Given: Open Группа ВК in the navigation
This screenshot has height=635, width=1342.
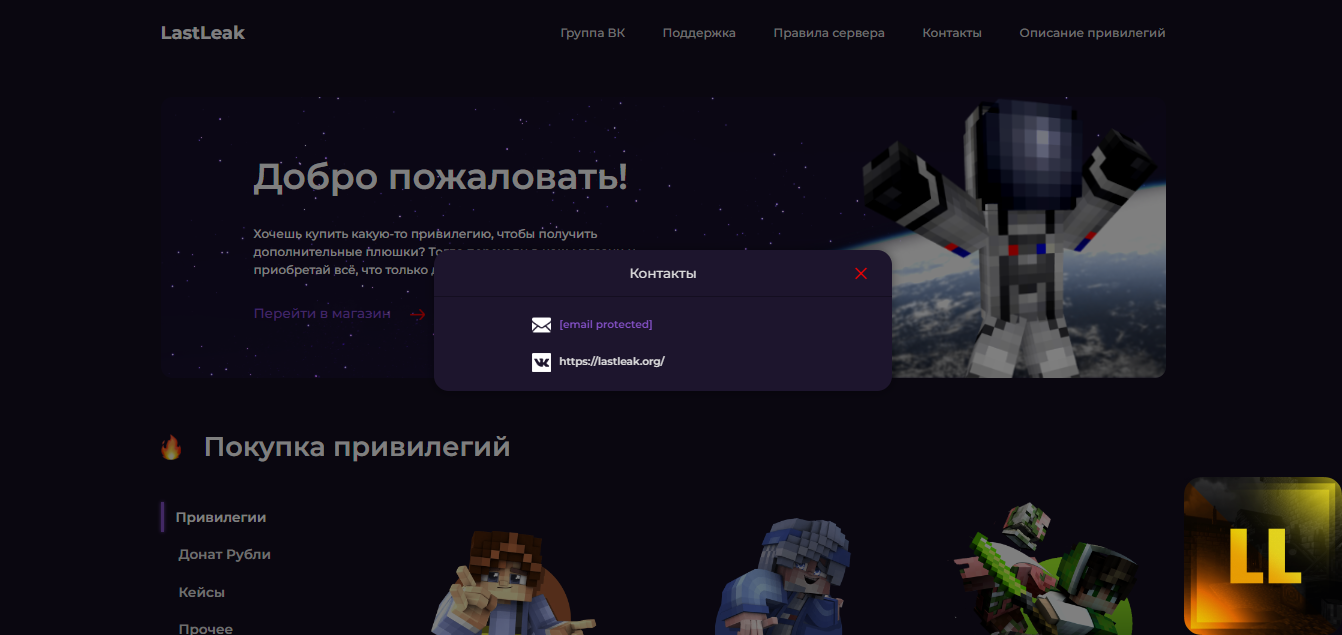Looking at the screenshot, I should click(x=592, y=33).
